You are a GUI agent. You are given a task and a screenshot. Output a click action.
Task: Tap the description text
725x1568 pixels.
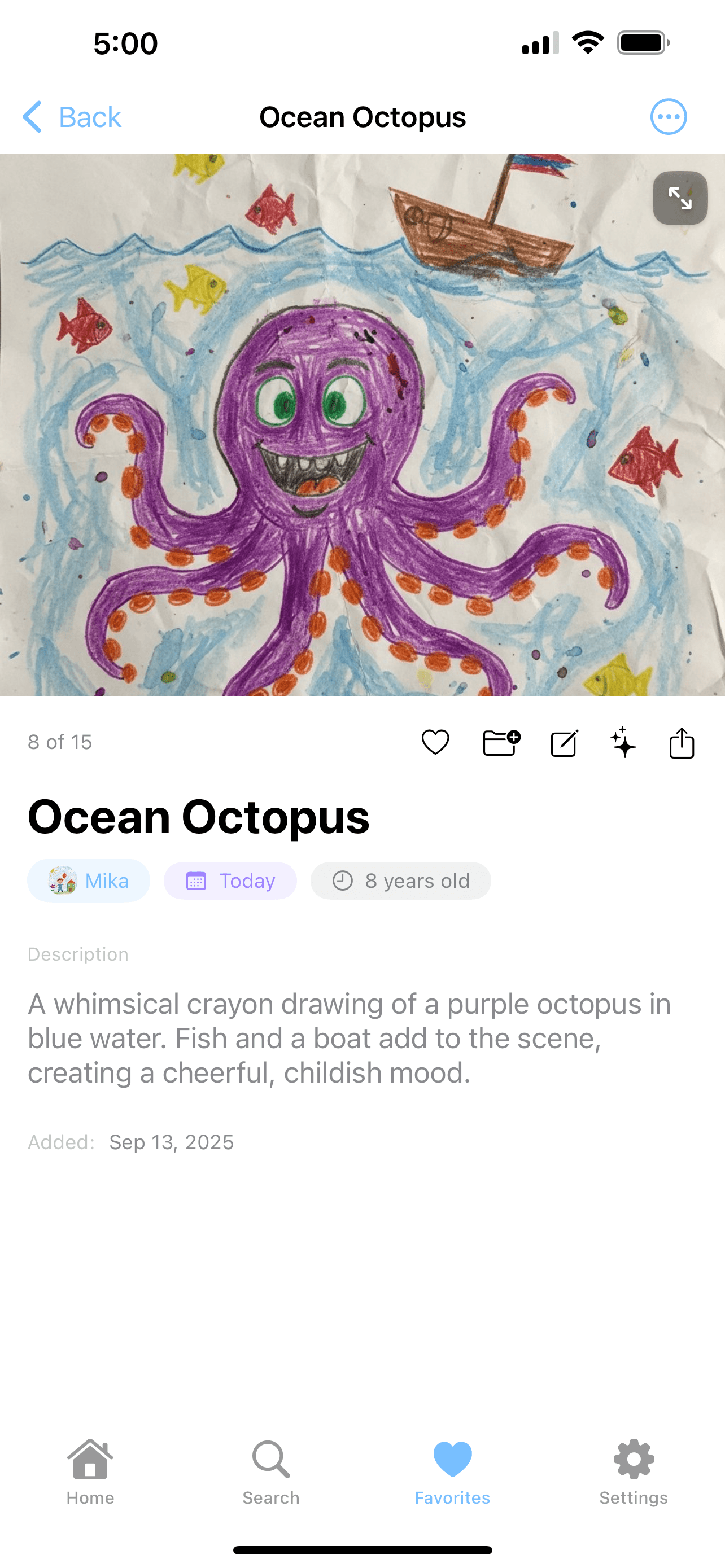point(350,1038)
